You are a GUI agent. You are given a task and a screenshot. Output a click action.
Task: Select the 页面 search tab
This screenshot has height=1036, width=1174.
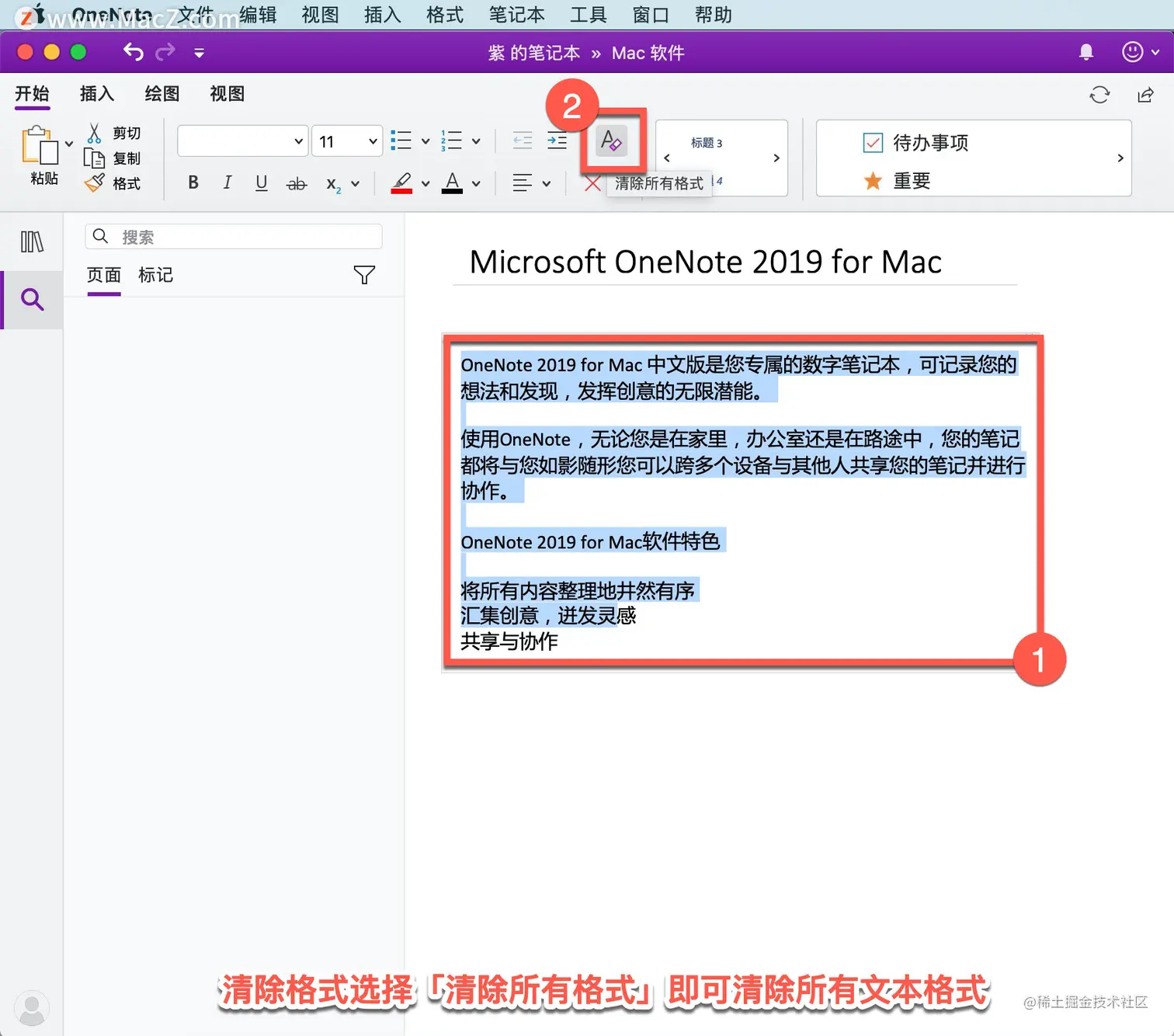[x=104, y=275]
